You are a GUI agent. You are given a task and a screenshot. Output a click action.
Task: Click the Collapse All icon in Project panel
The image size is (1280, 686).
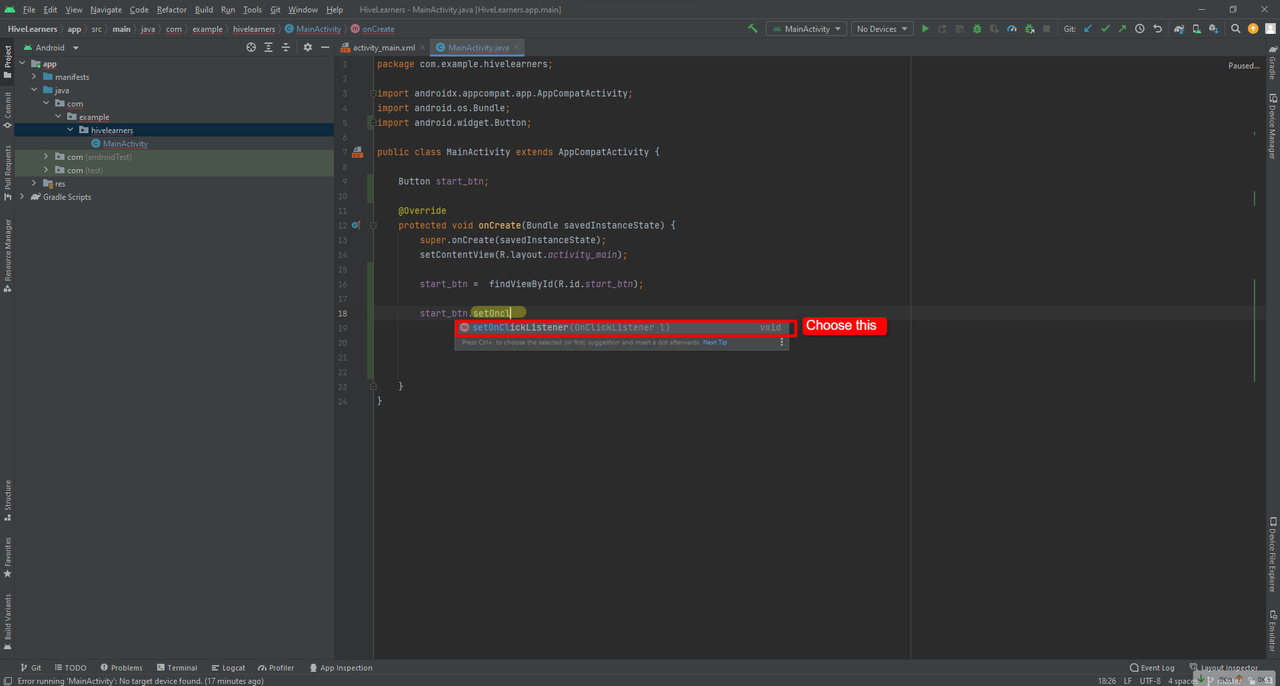coord(286,47)
